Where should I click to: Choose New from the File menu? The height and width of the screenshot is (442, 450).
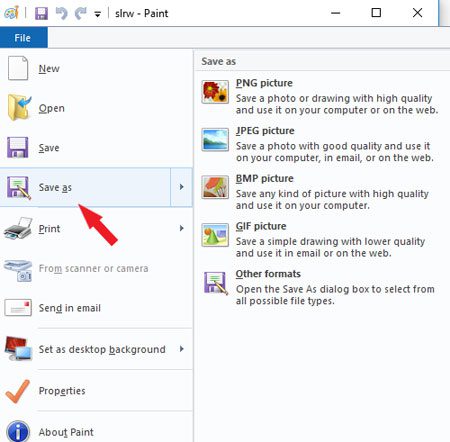pos(49,69)
